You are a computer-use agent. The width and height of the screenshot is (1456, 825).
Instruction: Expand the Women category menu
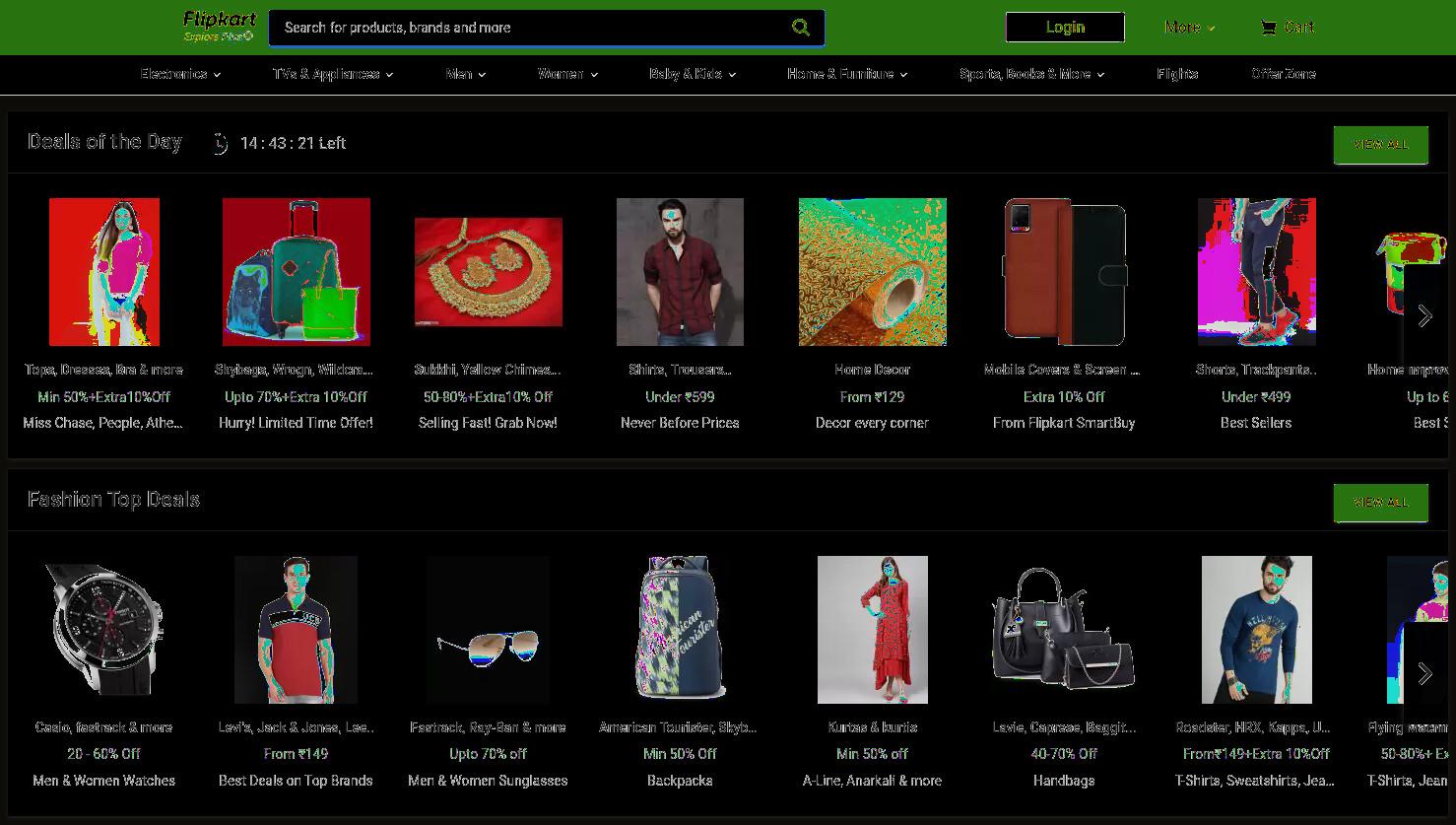click(x=567, y=74)
